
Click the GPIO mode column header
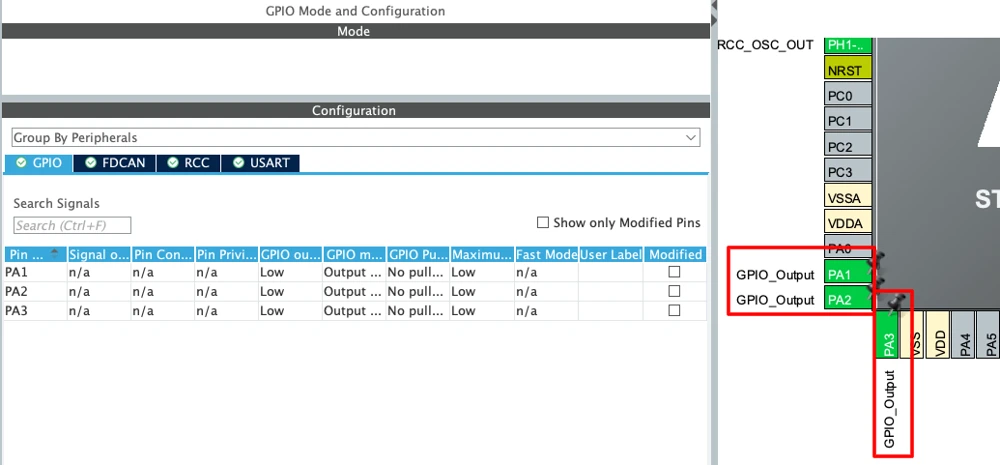tap(355, 255)
